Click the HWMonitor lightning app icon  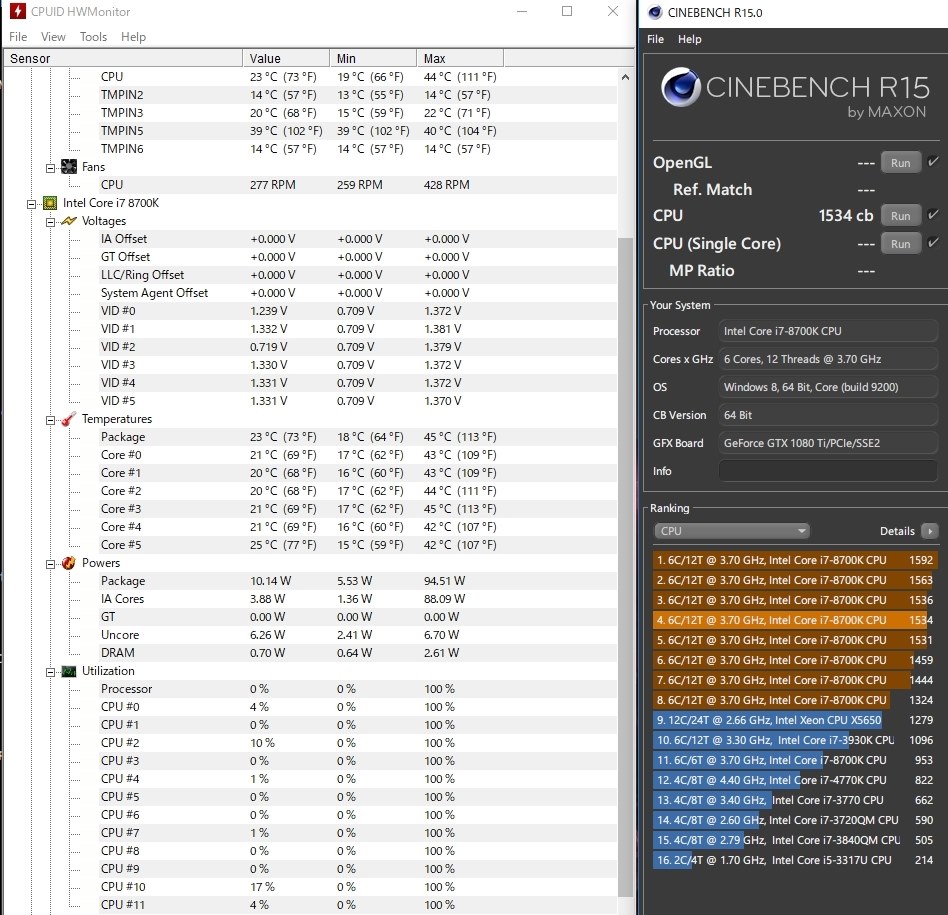[x=18, y=11]
